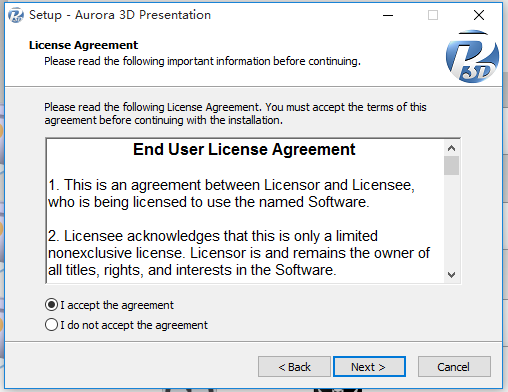Go to previous step with Back button
The width and height of the screenshot is (508, 392).
(294, 367)
